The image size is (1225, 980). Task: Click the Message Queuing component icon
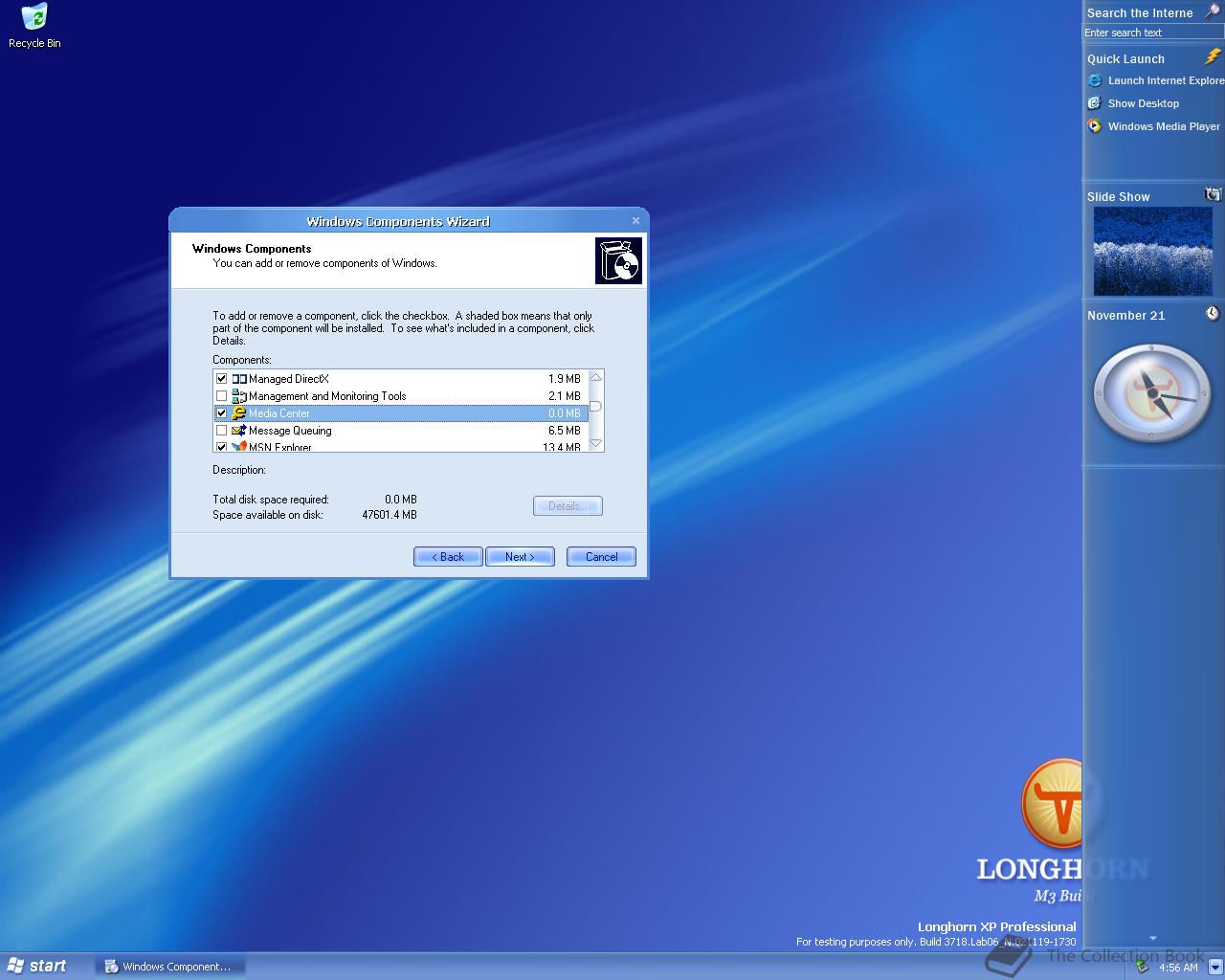click(239, 431)
